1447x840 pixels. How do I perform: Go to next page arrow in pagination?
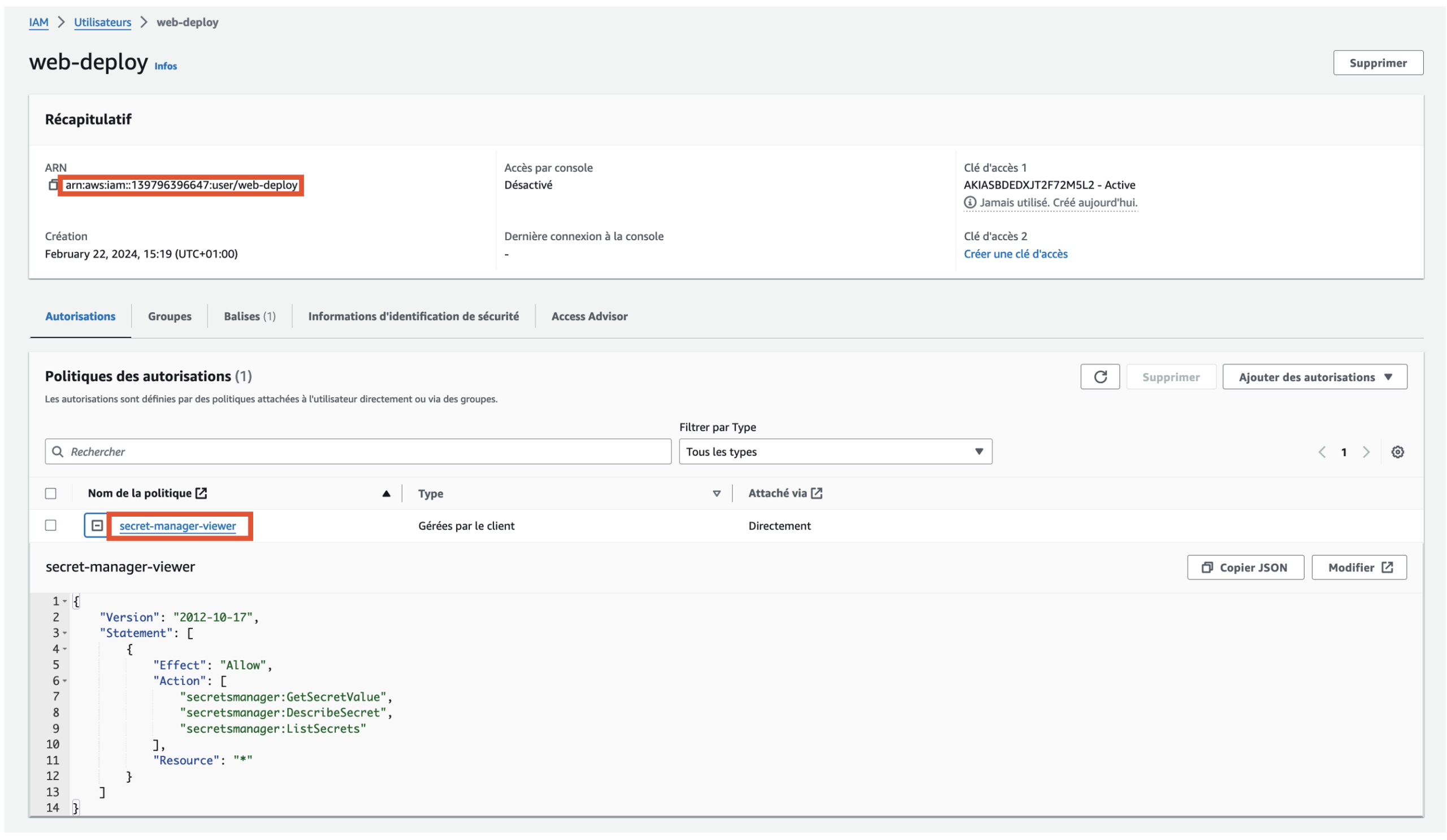(x=1366, y=452)
